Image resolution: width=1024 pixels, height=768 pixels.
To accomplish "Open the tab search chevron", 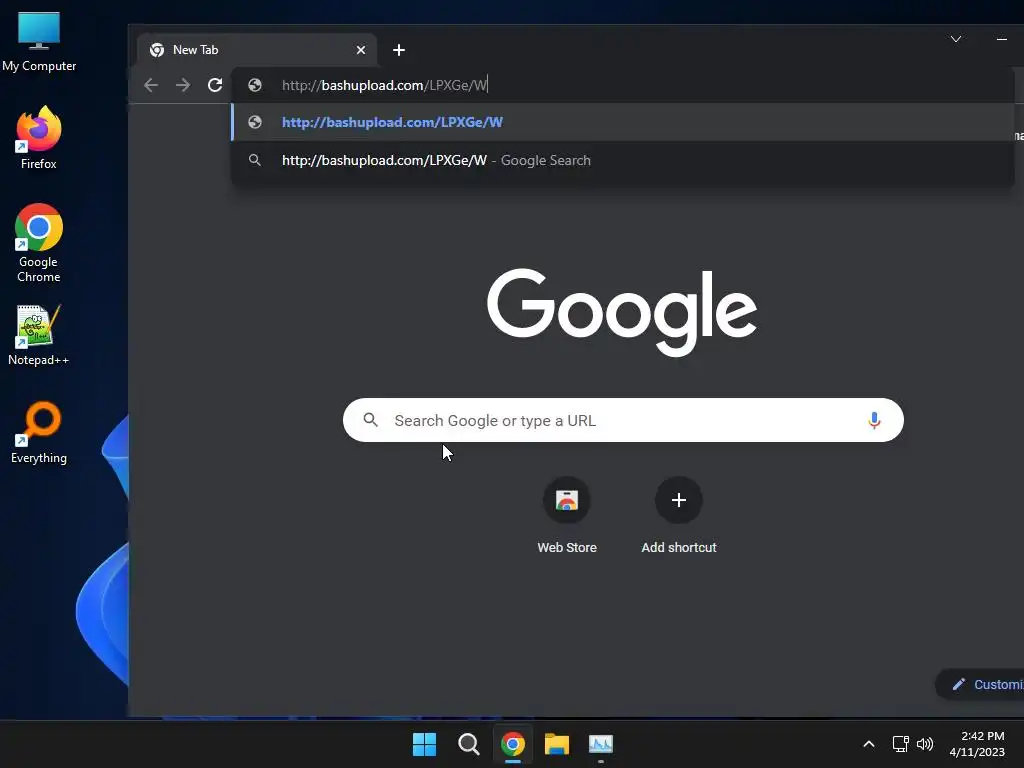I will pyautogui.click(x=955, y=39).
